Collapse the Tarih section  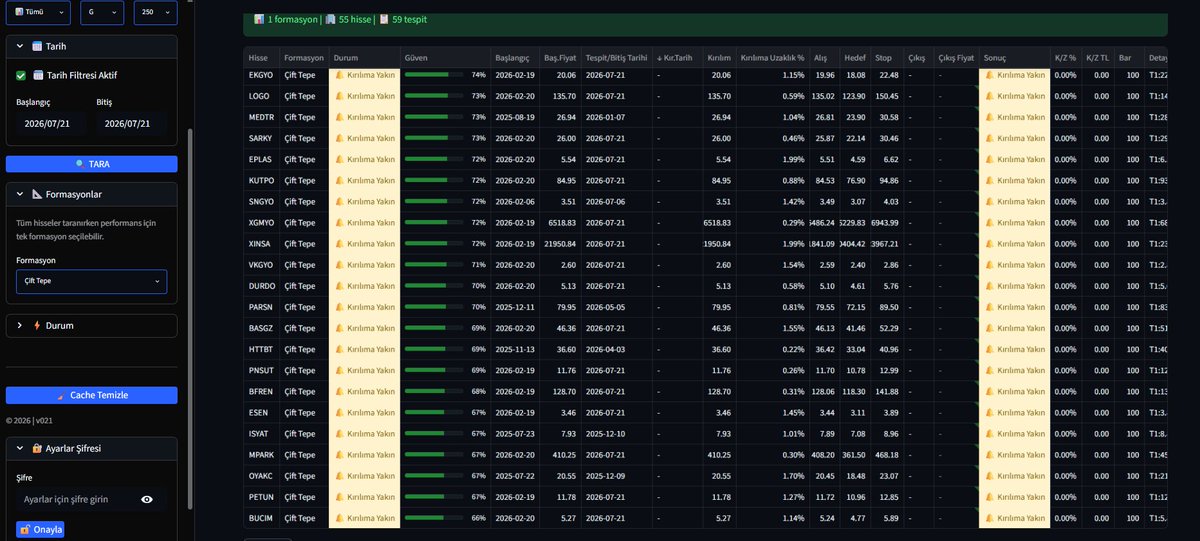(92, 46)
